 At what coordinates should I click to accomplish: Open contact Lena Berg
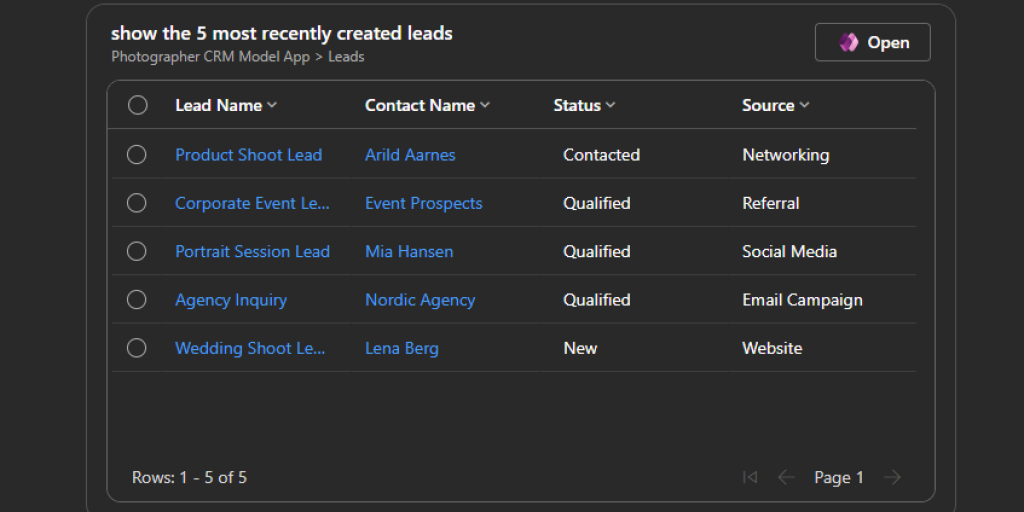click(x=402, y=348)
